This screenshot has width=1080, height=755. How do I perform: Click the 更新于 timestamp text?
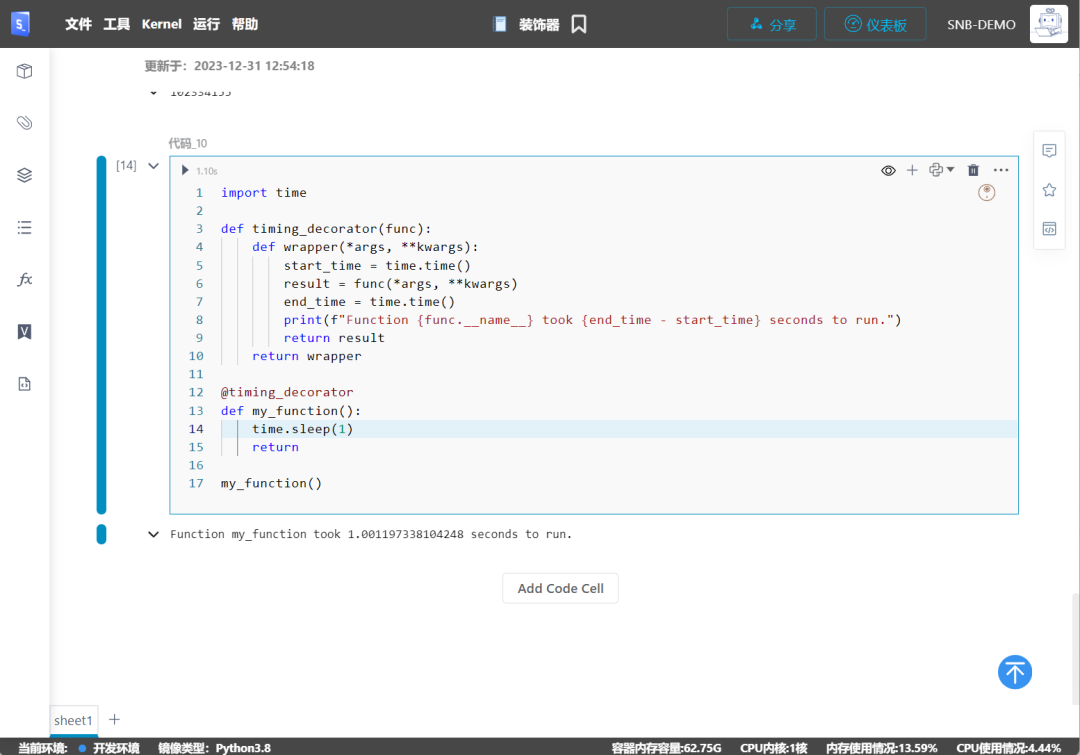229,66
